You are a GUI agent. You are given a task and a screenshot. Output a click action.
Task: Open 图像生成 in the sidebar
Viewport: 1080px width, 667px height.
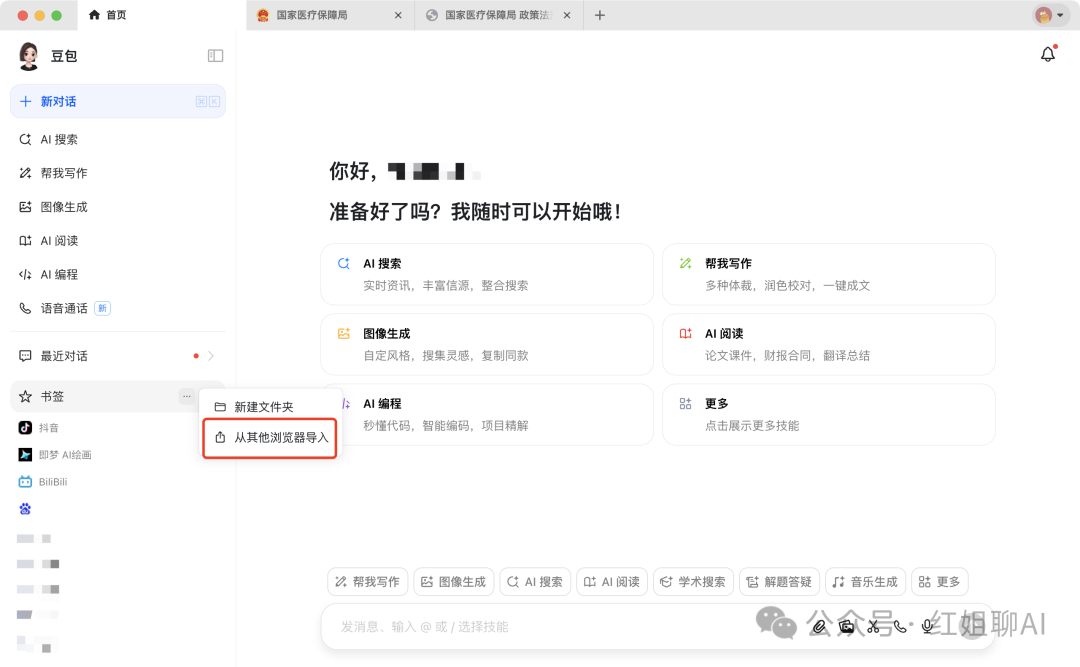(118, 207)
